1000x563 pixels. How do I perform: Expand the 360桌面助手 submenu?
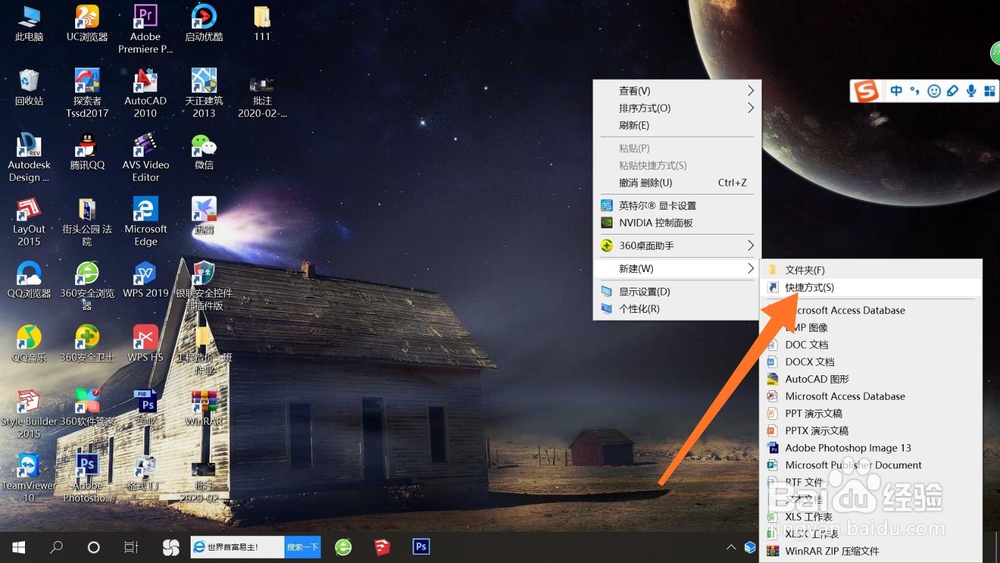pyautogui.click(x=677, y=245)
